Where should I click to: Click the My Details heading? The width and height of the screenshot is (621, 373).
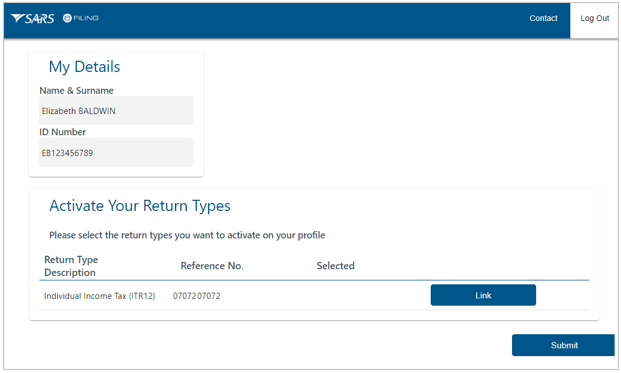84,67
